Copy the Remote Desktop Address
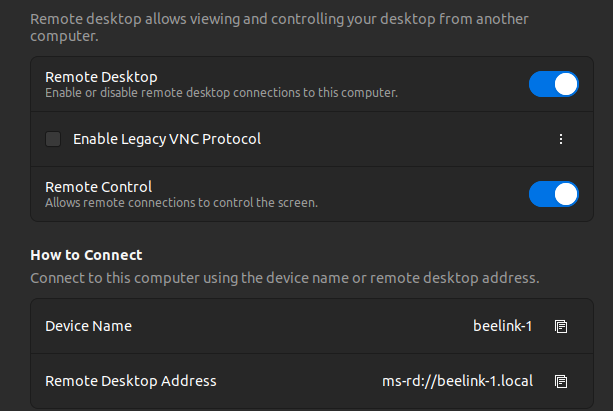Viewport: 613px width, 411px height. tap(561, 381)
